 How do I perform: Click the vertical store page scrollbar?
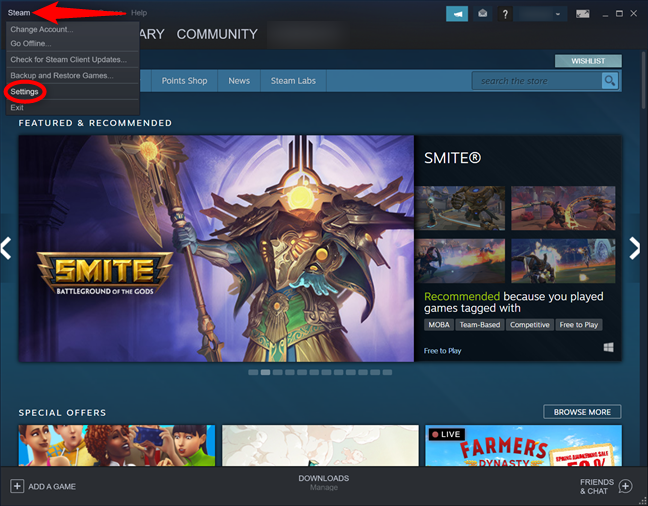click(x=644, y=79)
